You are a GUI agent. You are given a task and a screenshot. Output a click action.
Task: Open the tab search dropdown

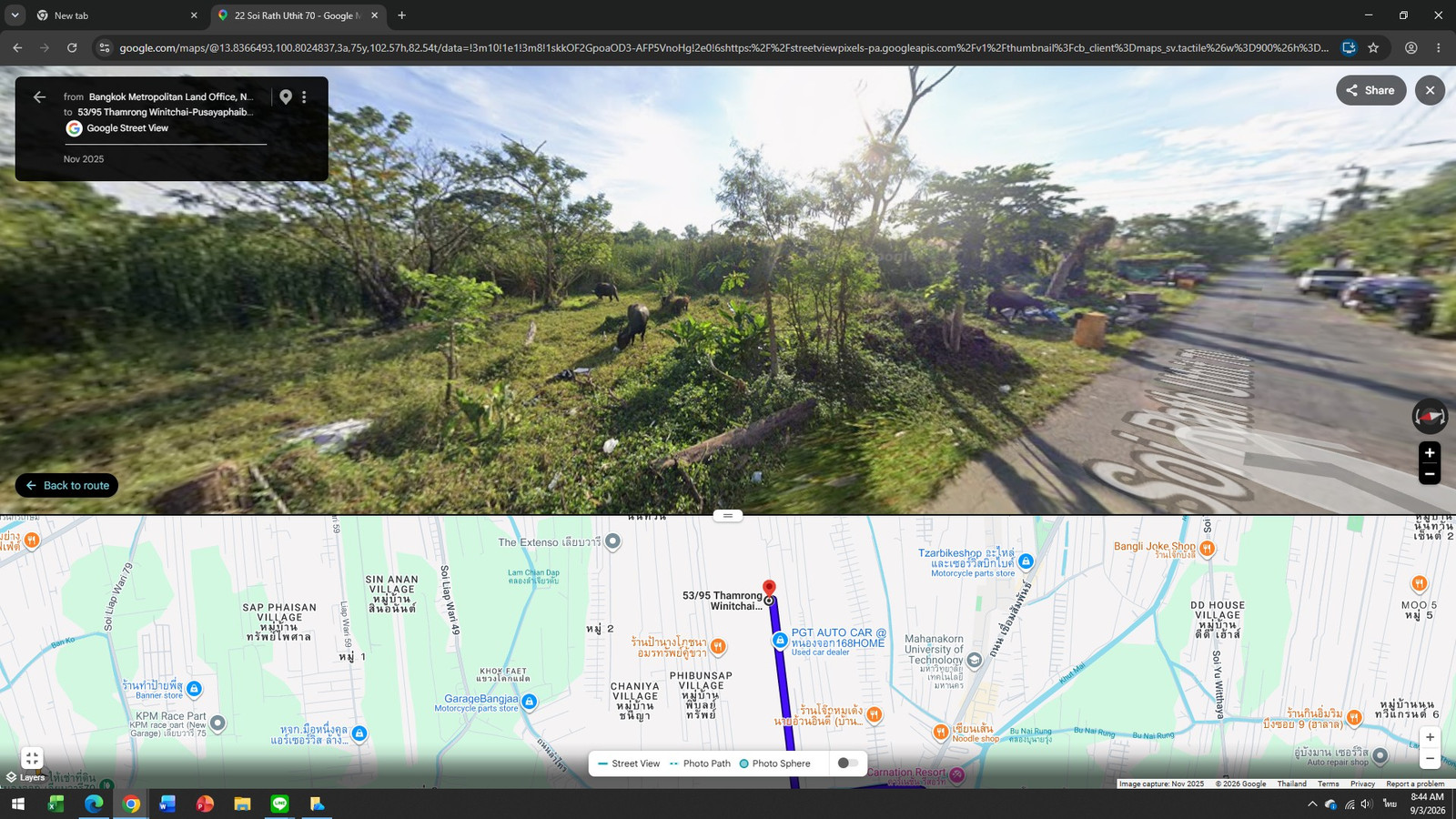point(15,15)
